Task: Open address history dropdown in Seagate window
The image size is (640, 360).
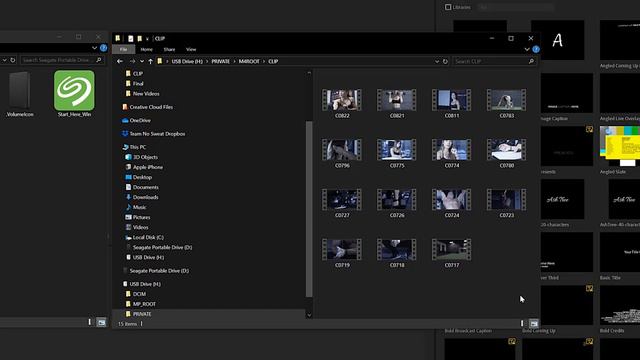Action: point(4,60)
